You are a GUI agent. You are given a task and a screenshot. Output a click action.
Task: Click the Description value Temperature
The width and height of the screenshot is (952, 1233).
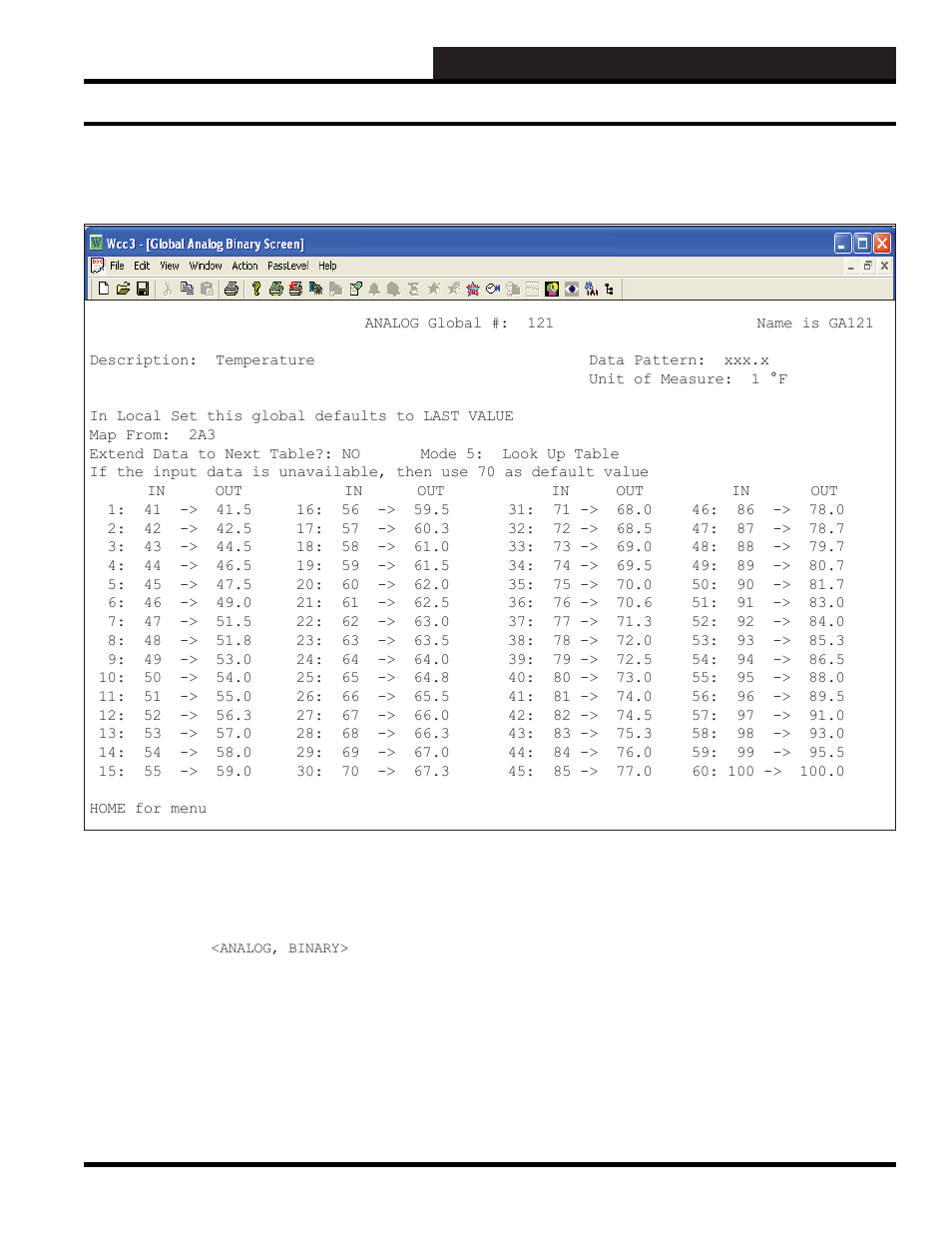tap(264, 360)
